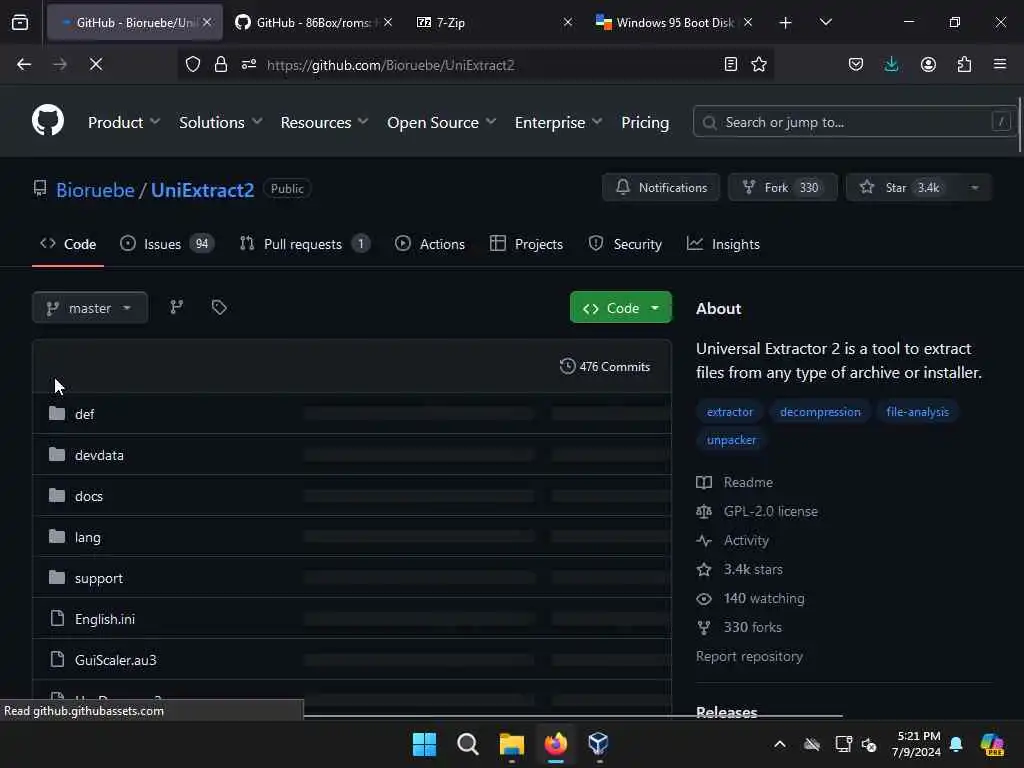Expand the Product navigation menu
Viewport: 1024px width, 768px height.
coord(124,122)
